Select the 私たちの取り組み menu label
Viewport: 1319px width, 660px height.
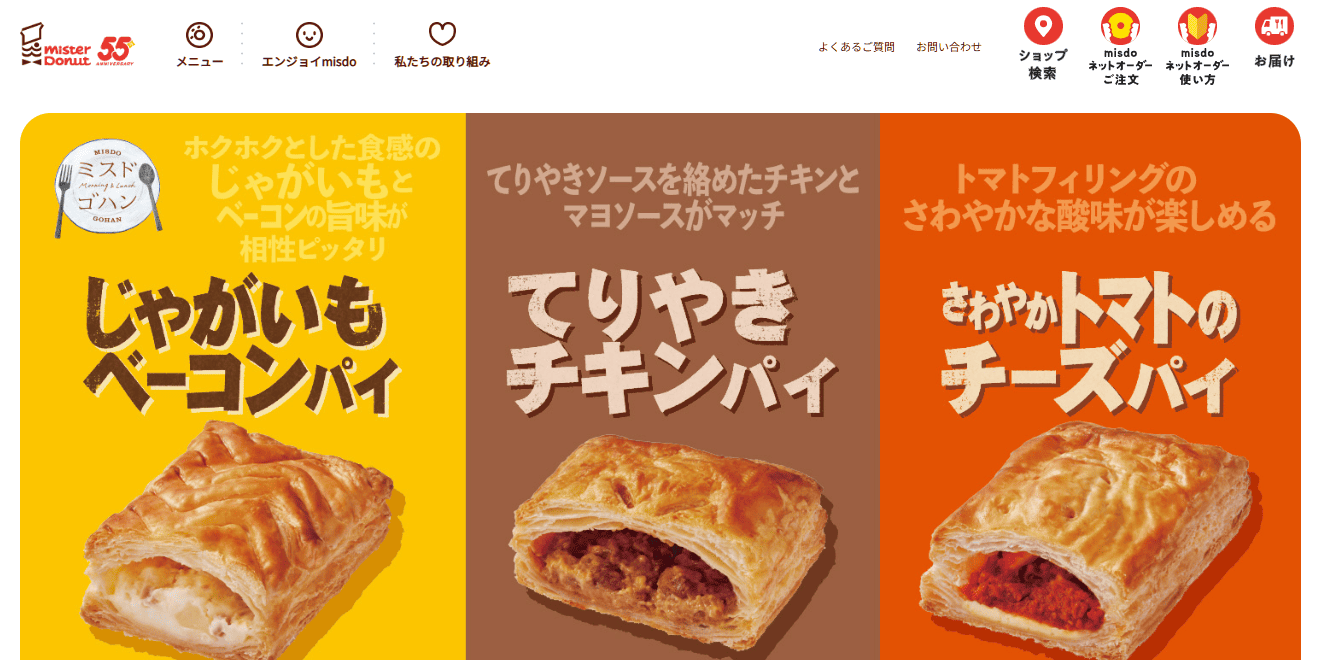coord(442,62)
